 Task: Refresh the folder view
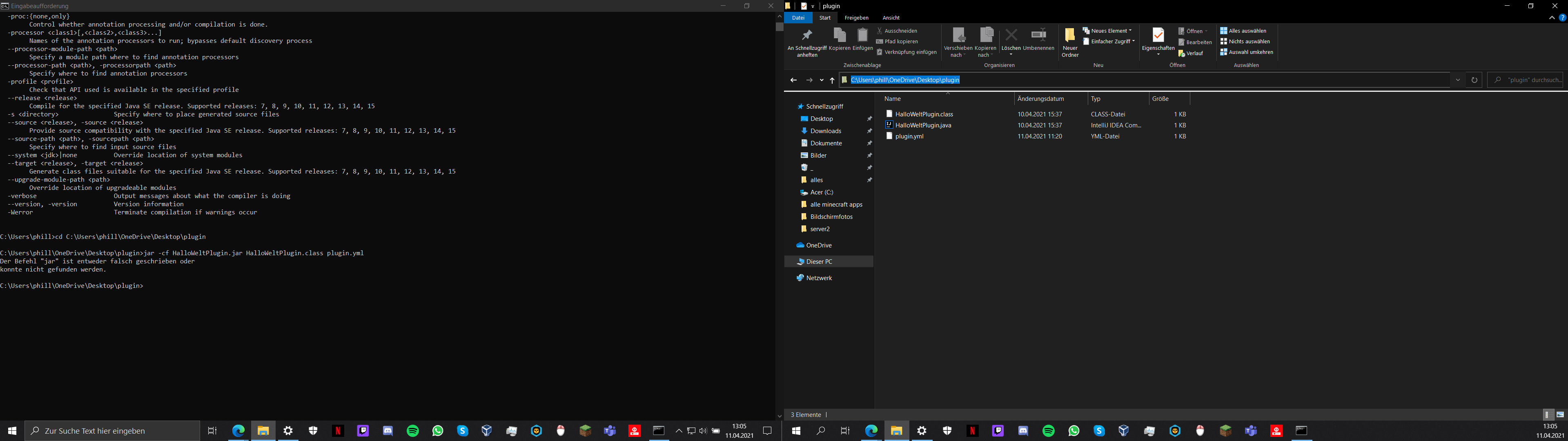tap(1474, 80)
